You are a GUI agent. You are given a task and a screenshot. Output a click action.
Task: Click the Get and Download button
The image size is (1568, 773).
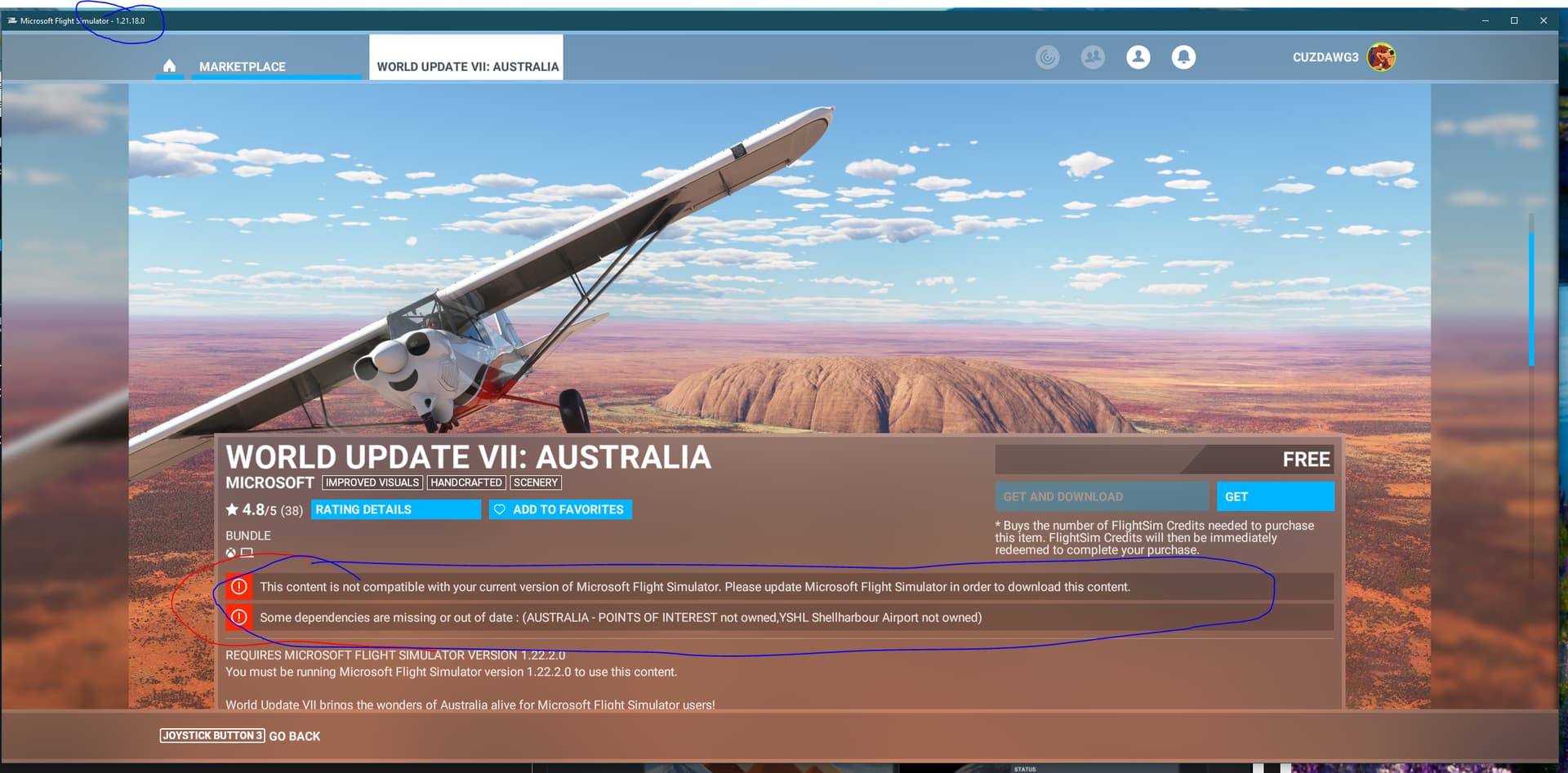pos(1100,496)
